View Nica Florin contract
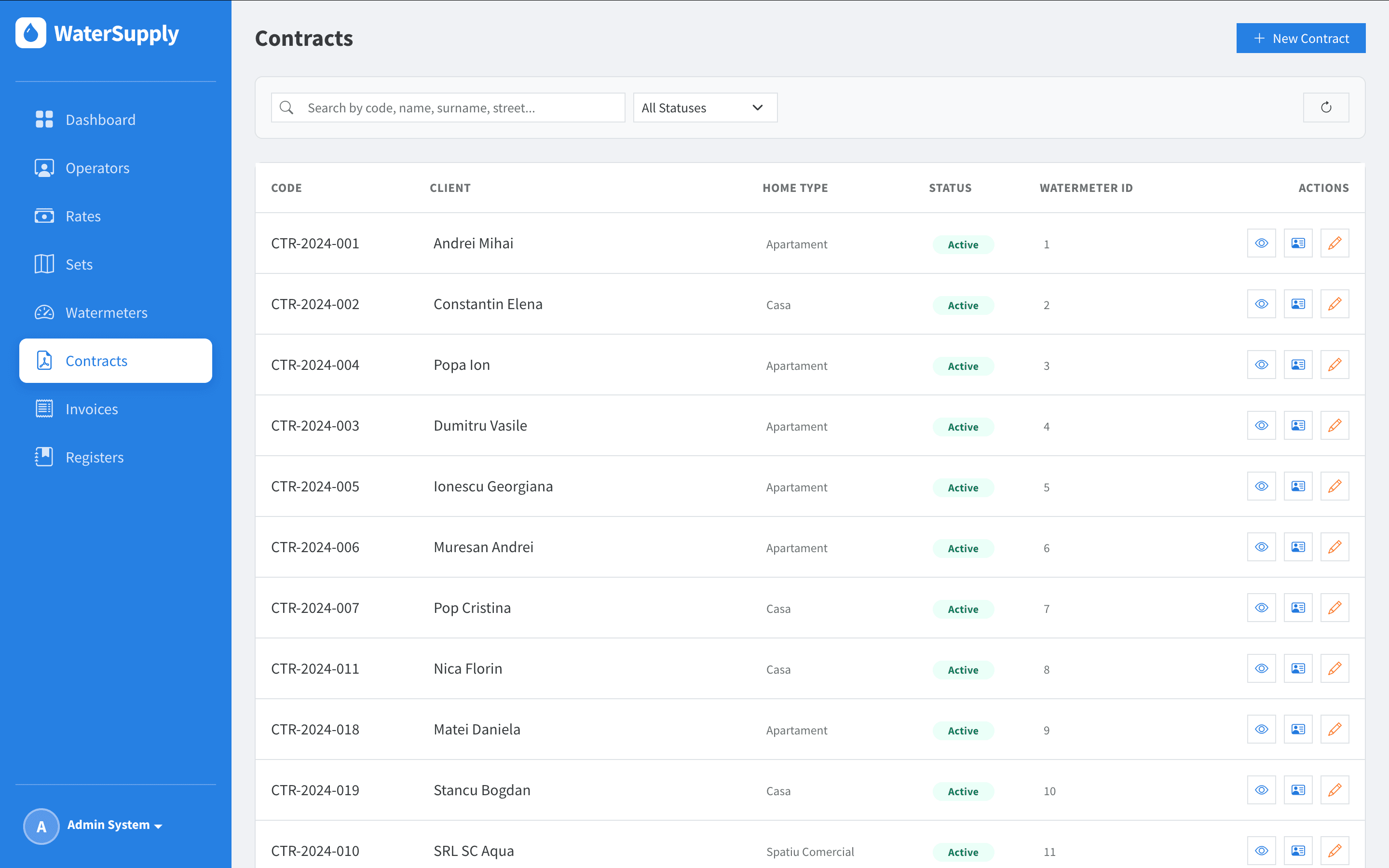1389x868 pixels. click(x=1261, y=669)
